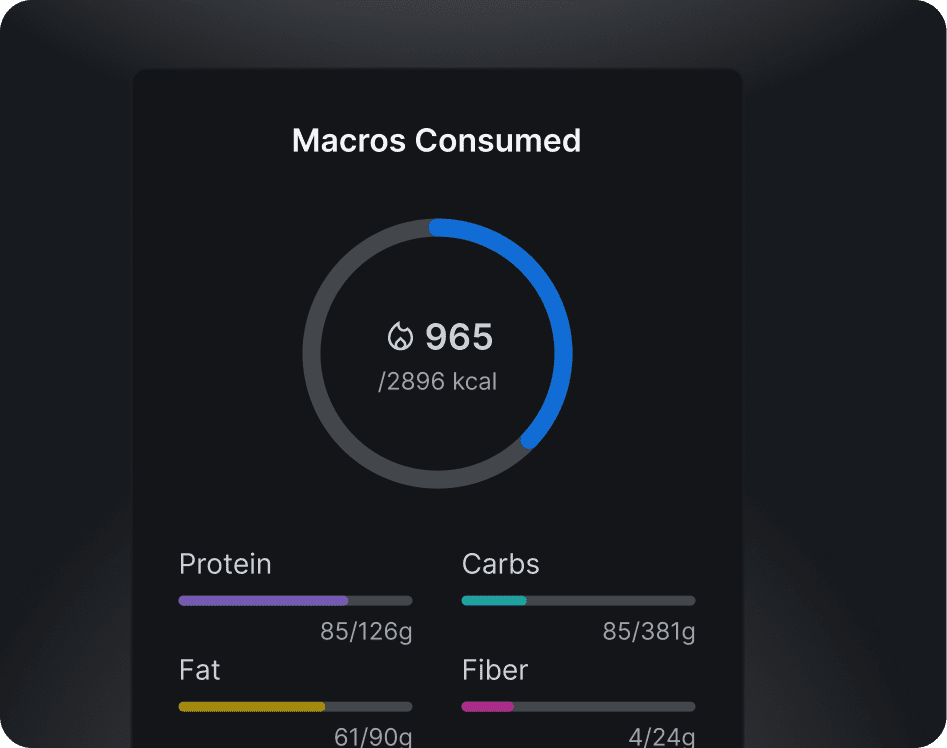The width and height of the screenshot is (947, 748).
Task: Click the unfilled gray part of Fiber bar
Action: tap(604, 707)
